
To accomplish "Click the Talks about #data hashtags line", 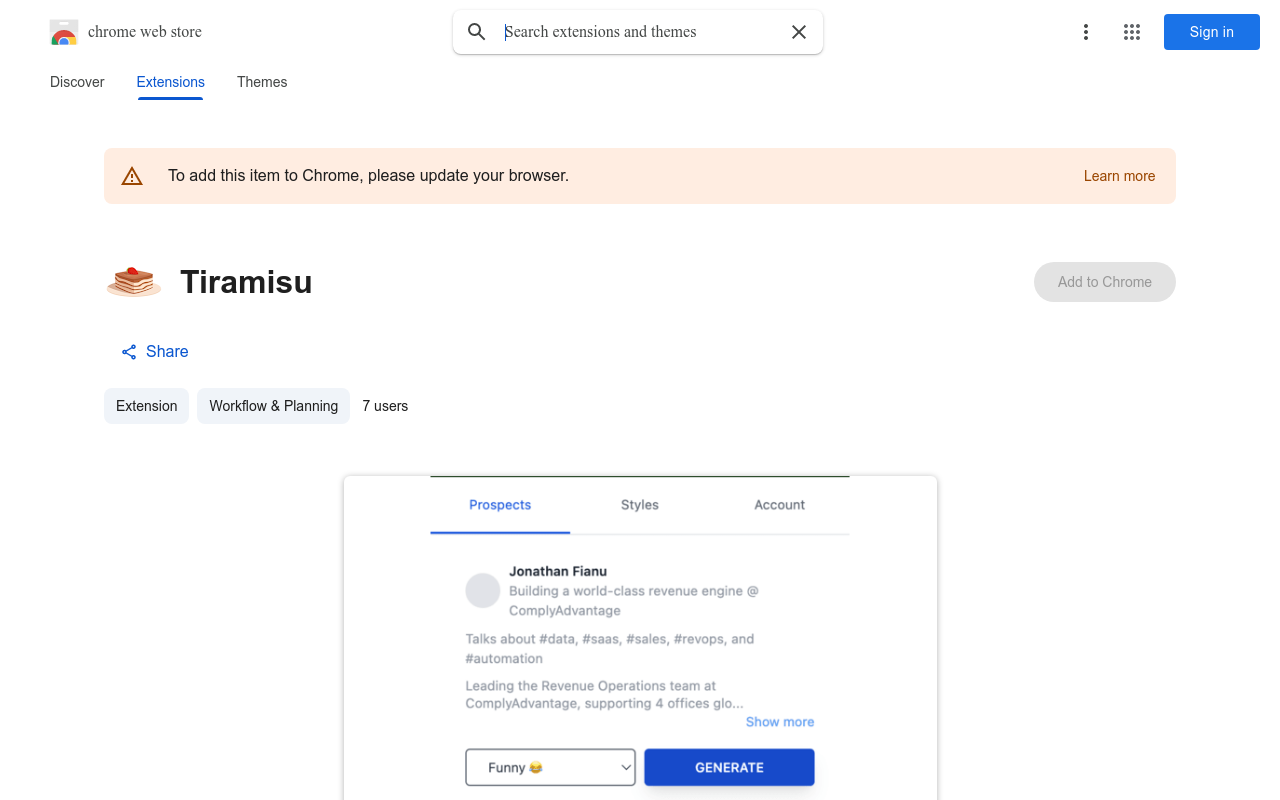I will point(610,648).
